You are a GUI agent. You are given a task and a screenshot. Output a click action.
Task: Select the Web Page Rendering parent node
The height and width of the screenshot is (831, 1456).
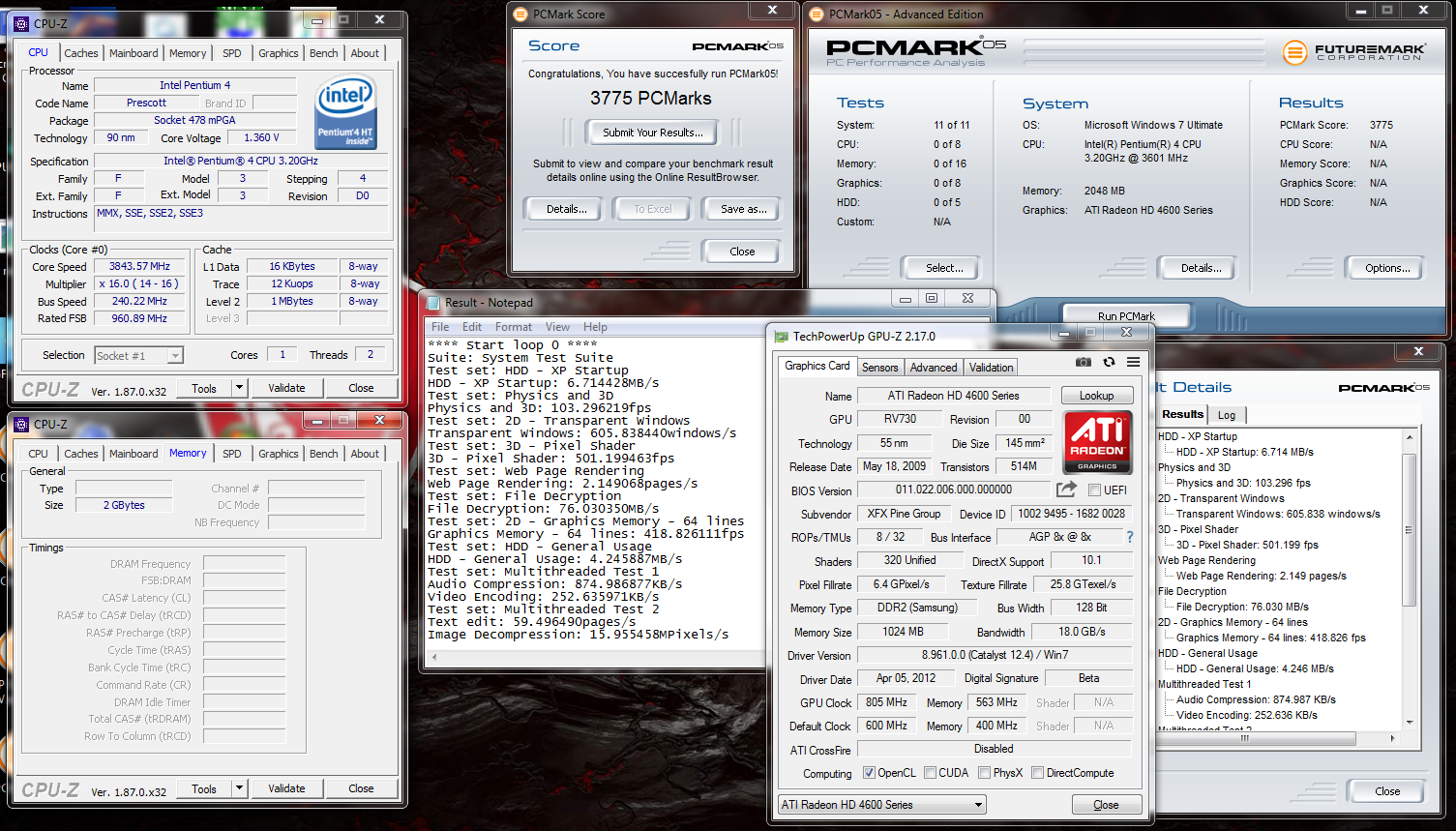1206,560
